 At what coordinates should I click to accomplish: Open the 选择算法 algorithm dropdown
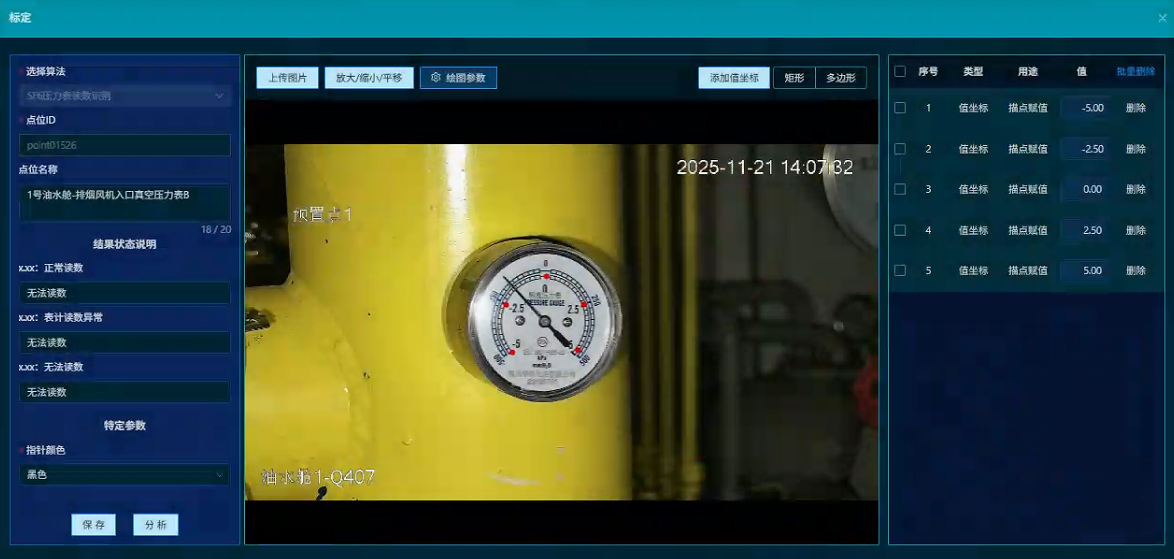click(125, 96)
